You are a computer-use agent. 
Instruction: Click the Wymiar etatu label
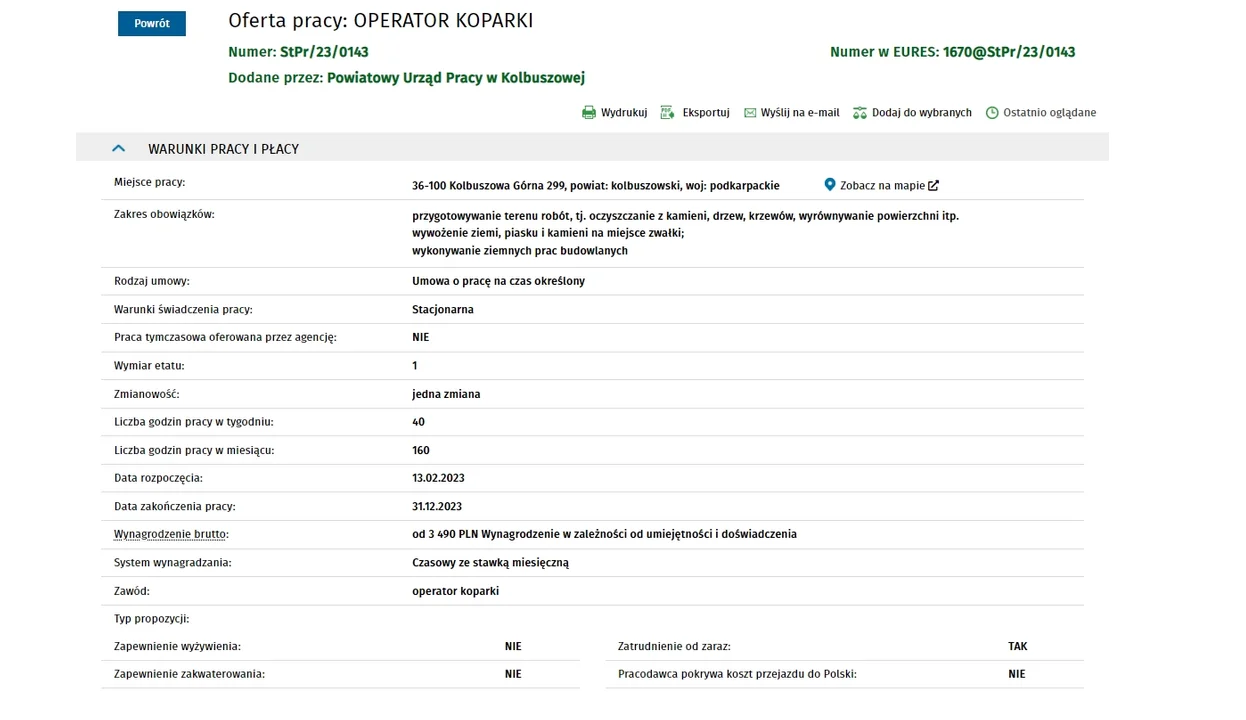coord(149,366)
